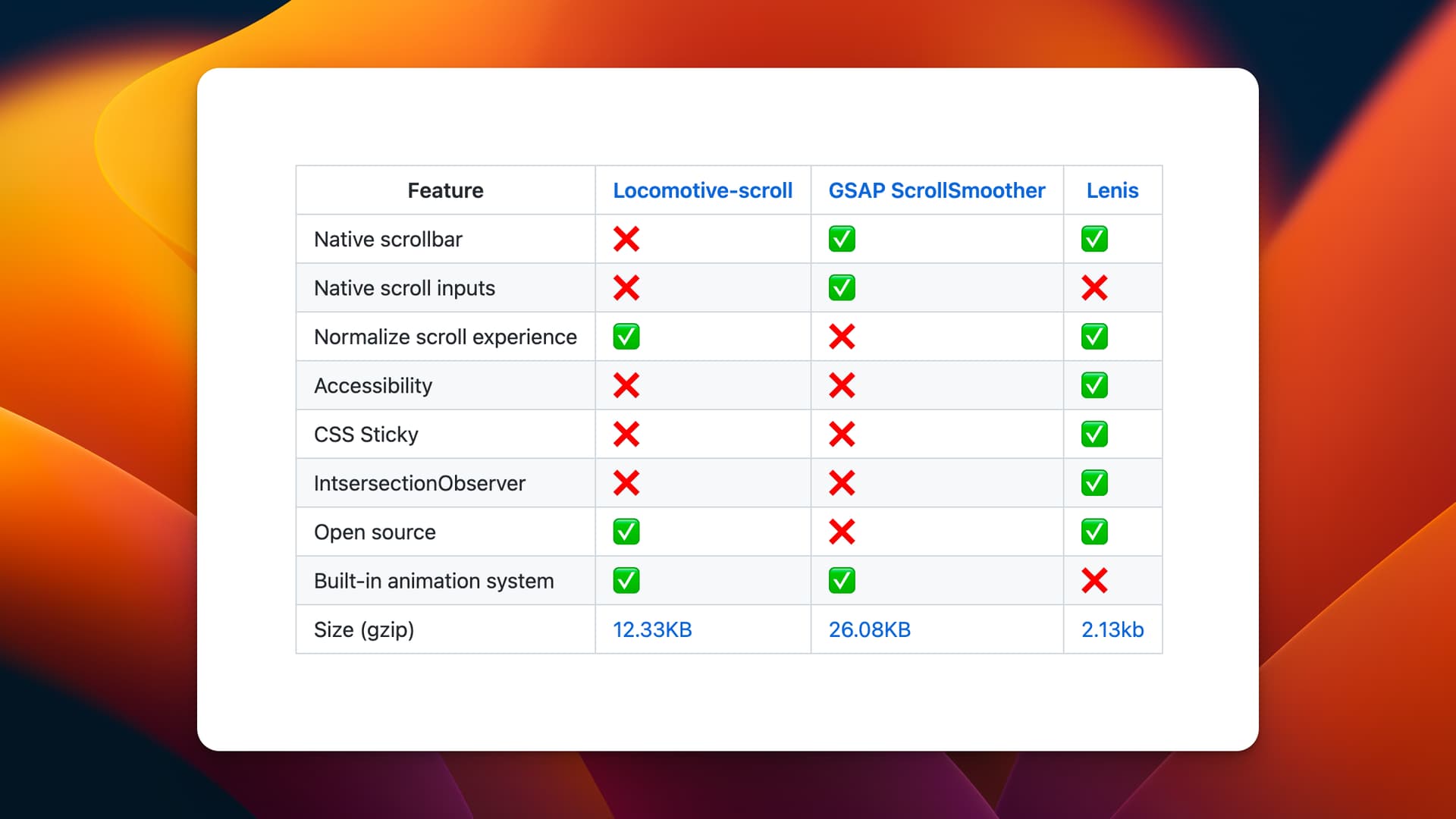The image size is (1456, 819).
Task: Click the red cross for GSAP Normalize scroll experience
Action: (x=842, y=337)
